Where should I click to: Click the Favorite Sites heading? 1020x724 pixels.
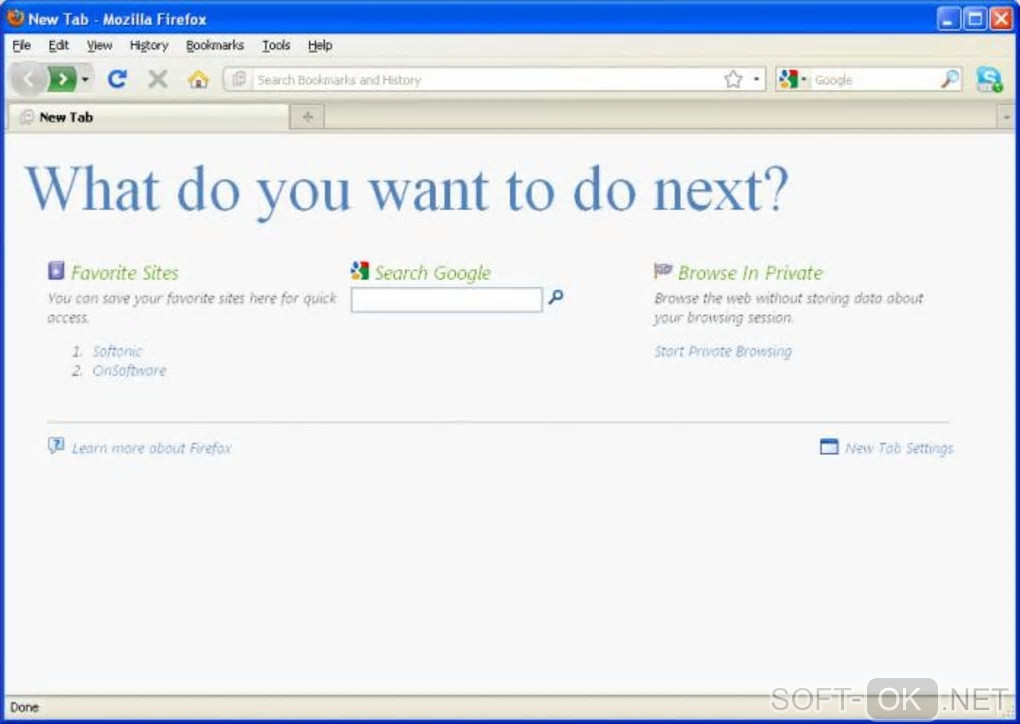[x=125, y=273]
